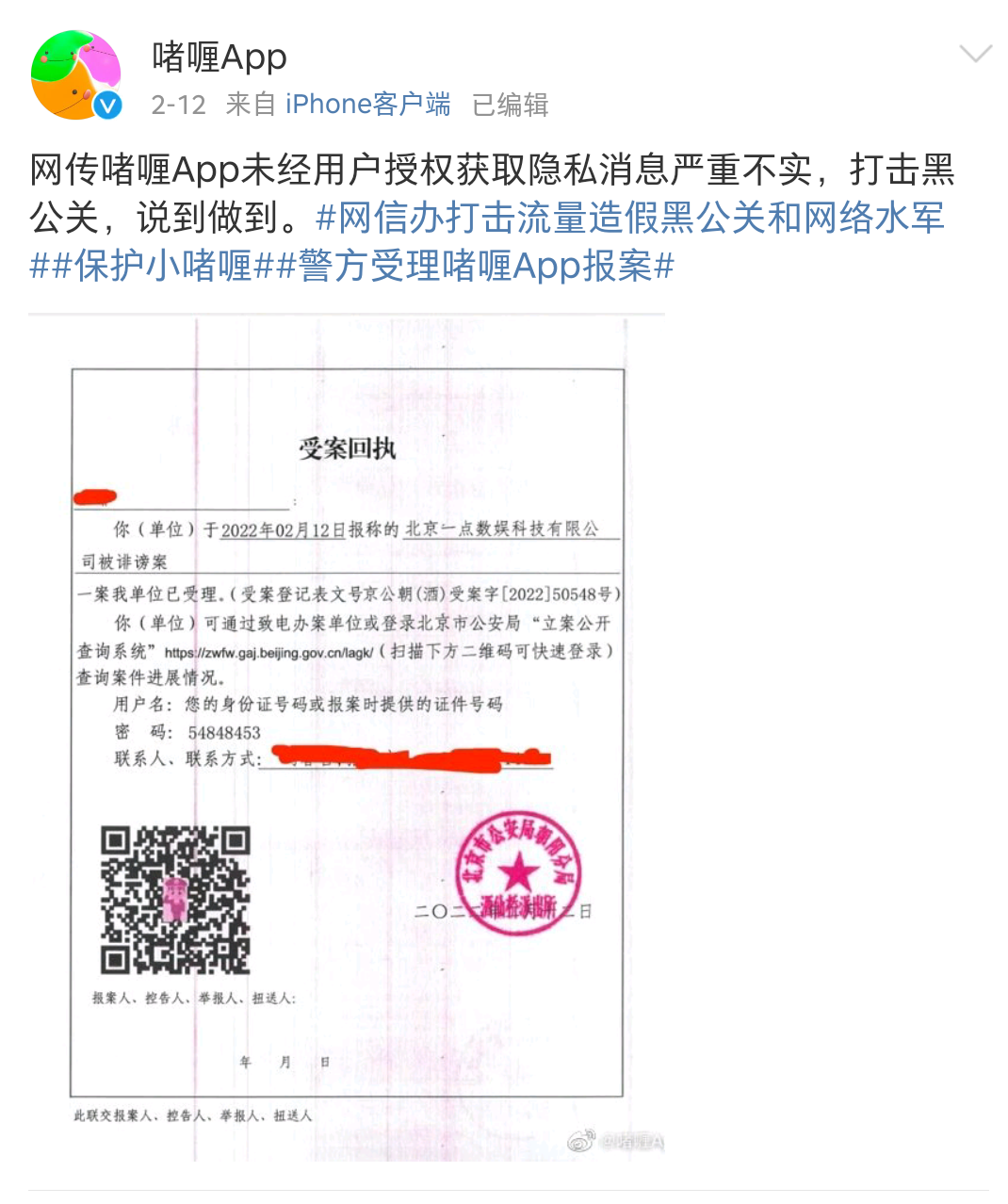View edit history via 已编辑 label

click(510, 105)
